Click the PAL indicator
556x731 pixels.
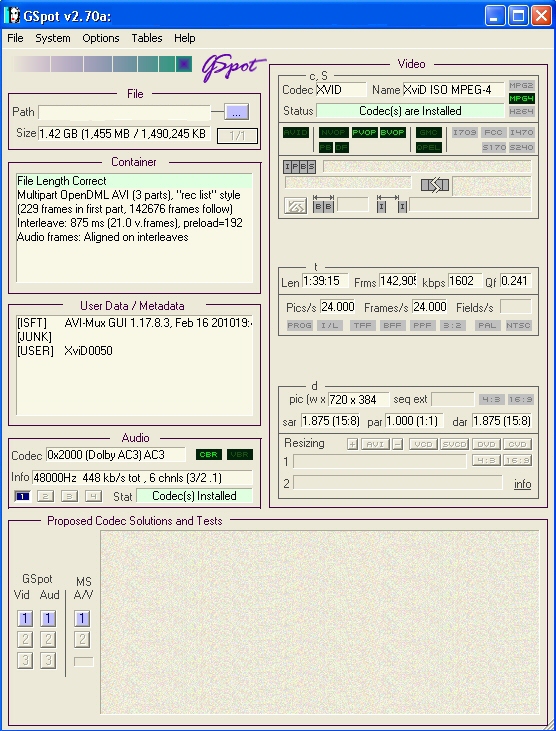coord(487,325)
